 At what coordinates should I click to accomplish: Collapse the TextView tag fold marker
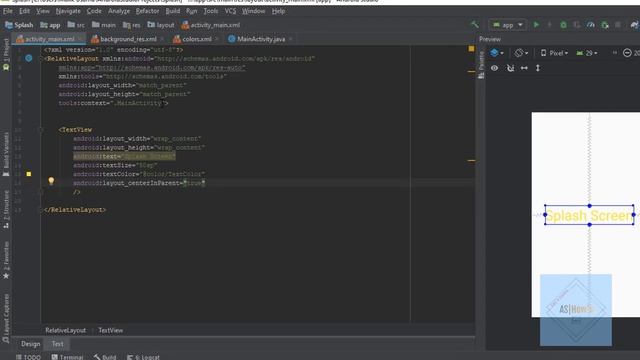[40, 130]
